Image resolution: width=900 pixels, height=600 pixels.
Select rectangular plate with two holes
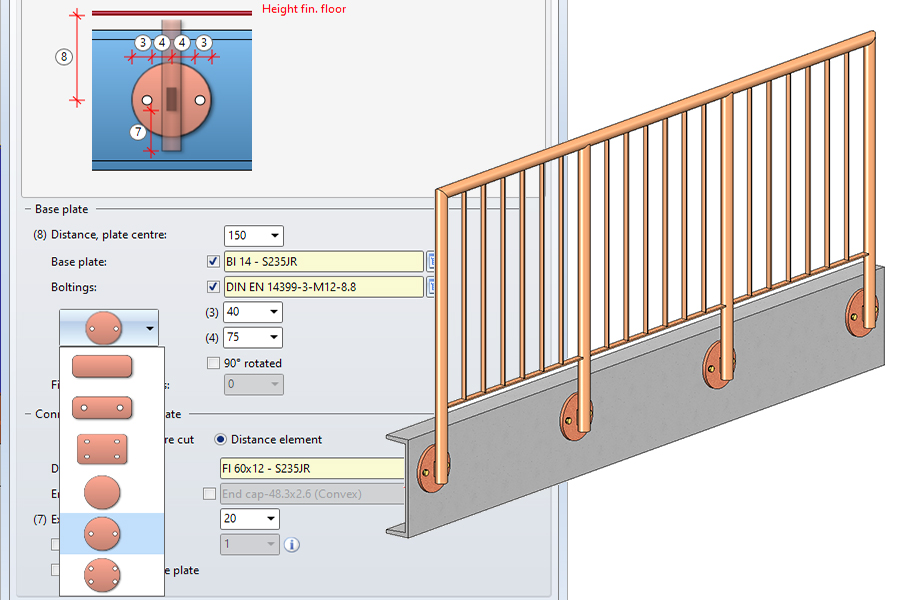click(x=103, y=408)
